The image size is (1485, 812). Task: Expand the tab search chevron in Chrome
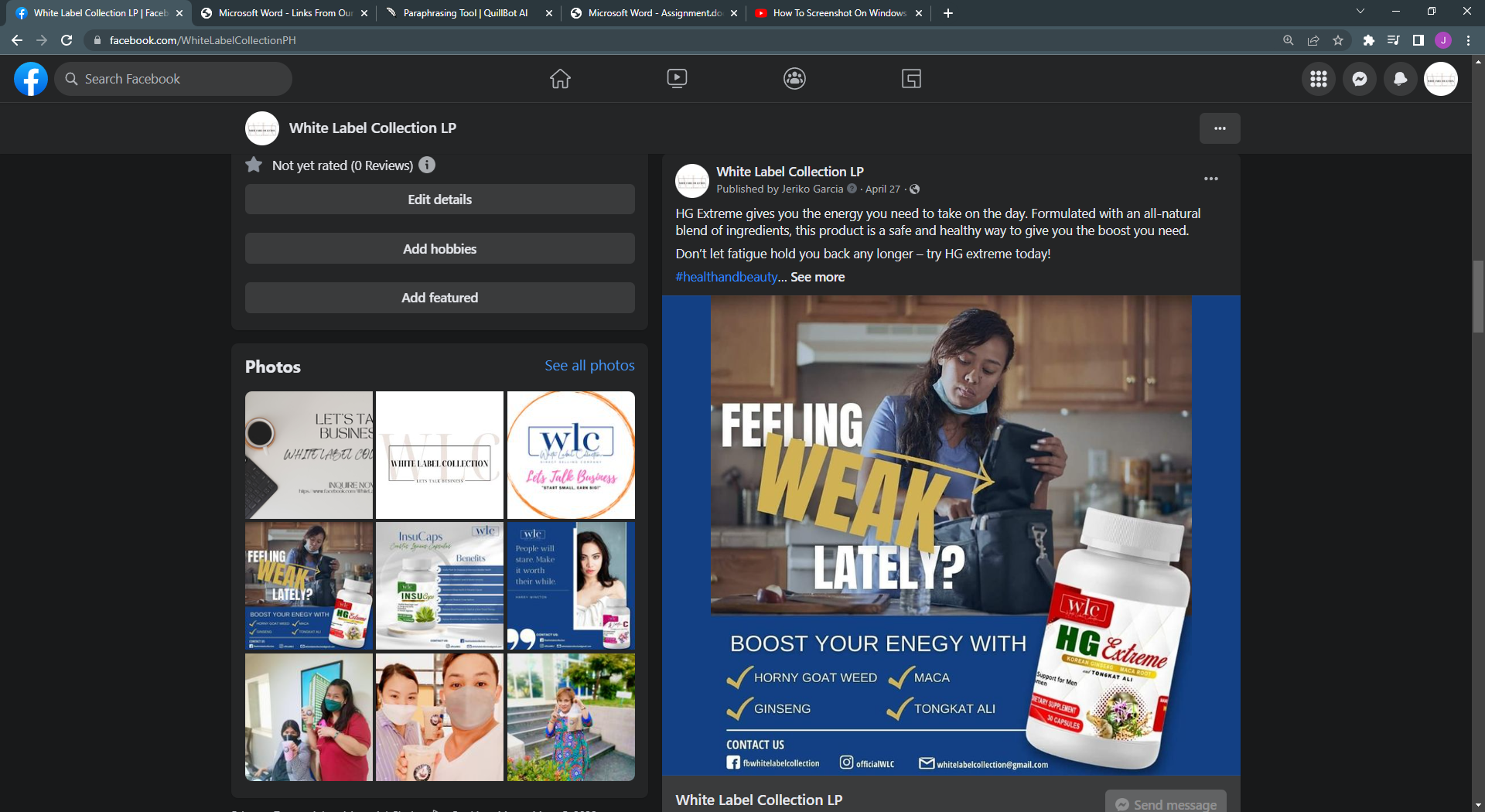[x=1360, y=12]
